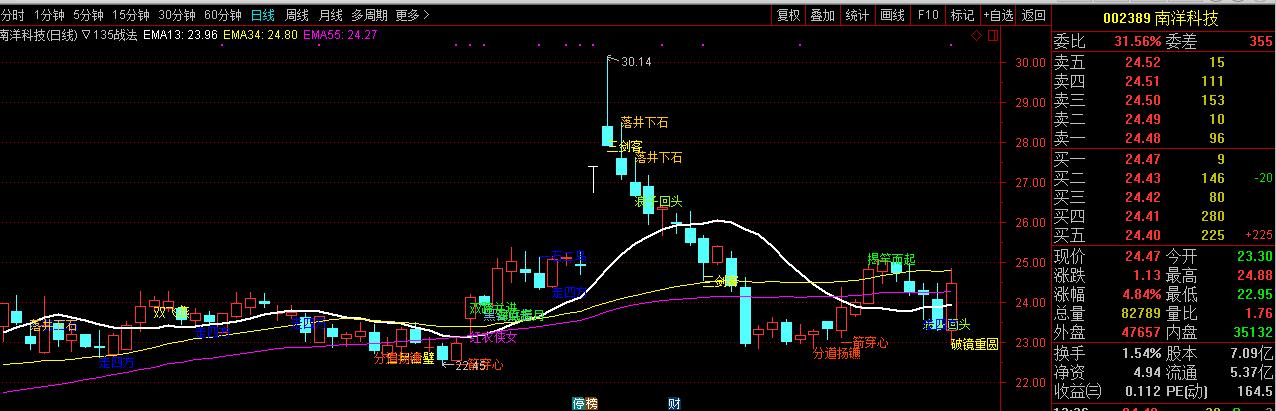Click the 破镜重圆 signal label
Viewport: 1276px width, 411px height.
(975, 344)
